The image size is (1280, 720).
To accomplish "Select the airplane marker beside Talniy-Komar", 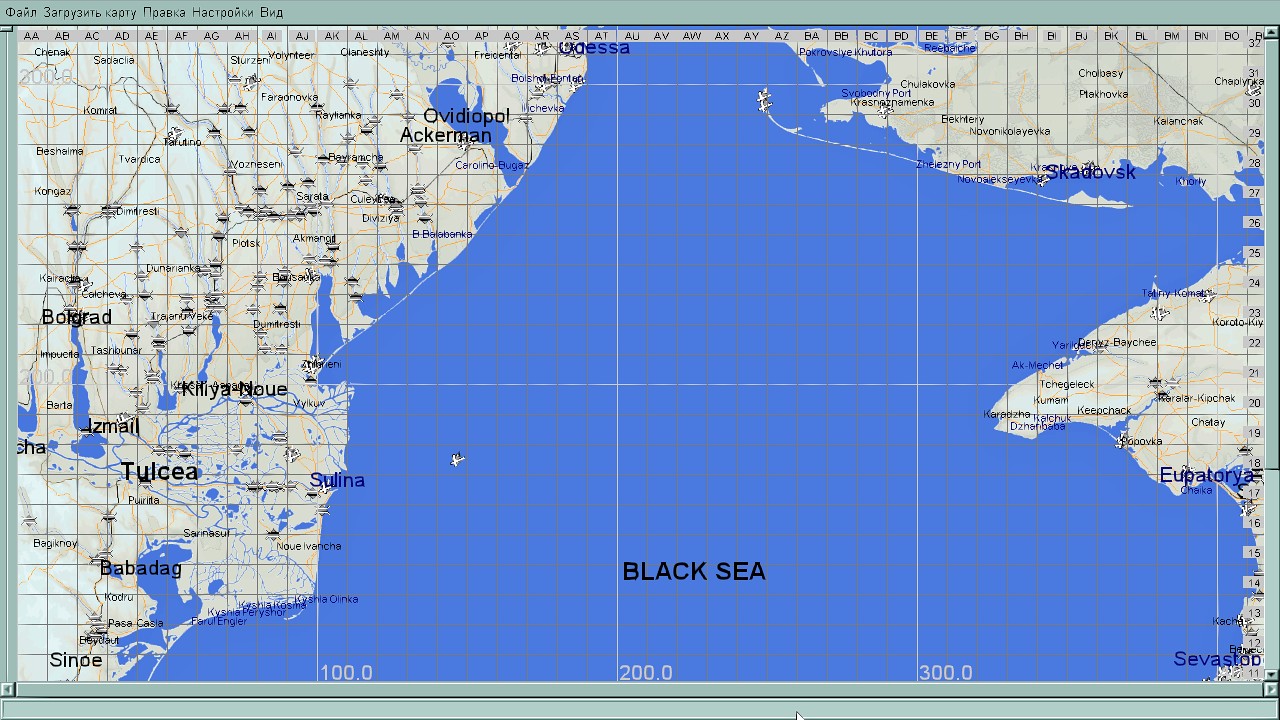I will click(x=1207, y=296).
